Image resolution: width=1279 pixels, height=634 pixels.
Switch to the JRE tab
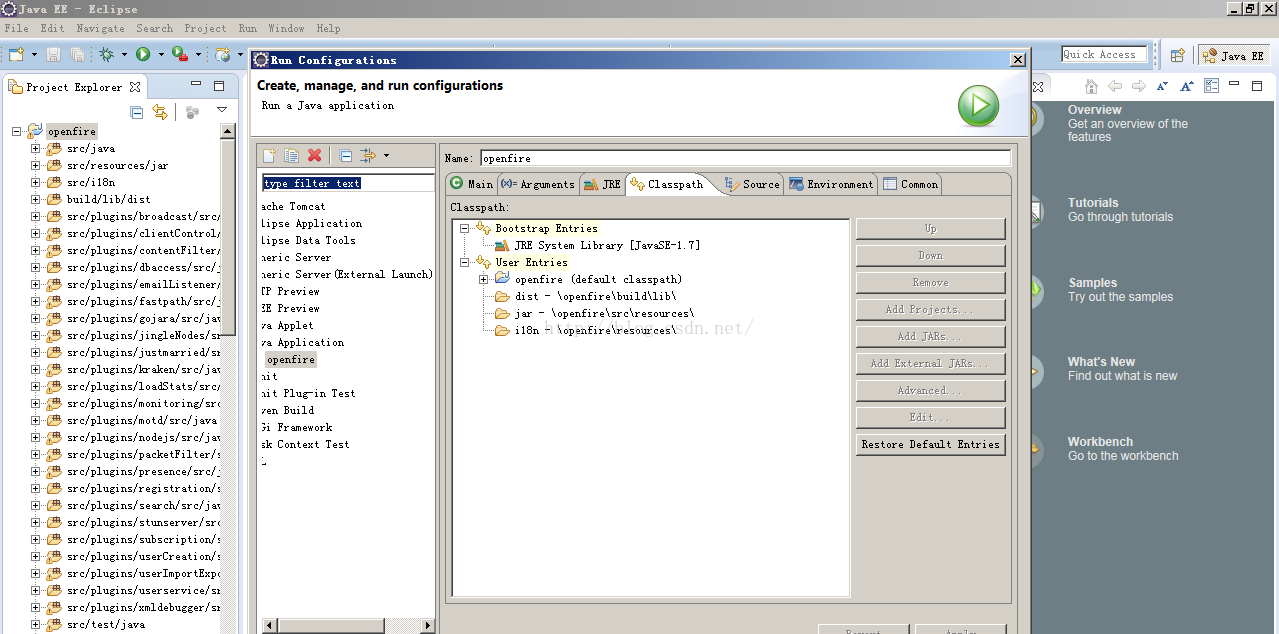tap(602, 184)
